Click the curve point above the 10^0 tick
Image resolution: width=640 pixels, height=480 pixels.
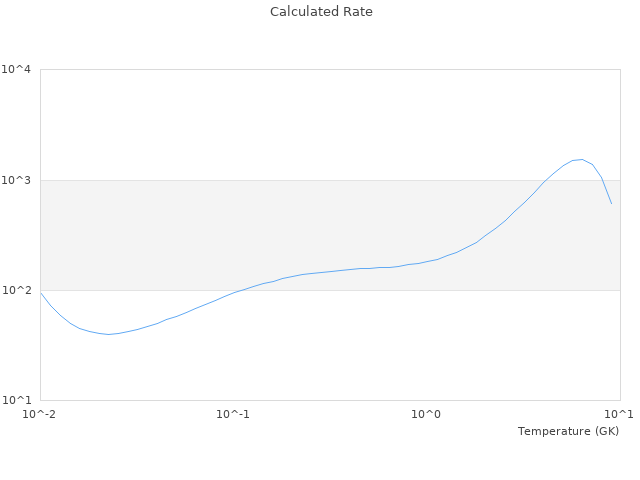[427, 262]
